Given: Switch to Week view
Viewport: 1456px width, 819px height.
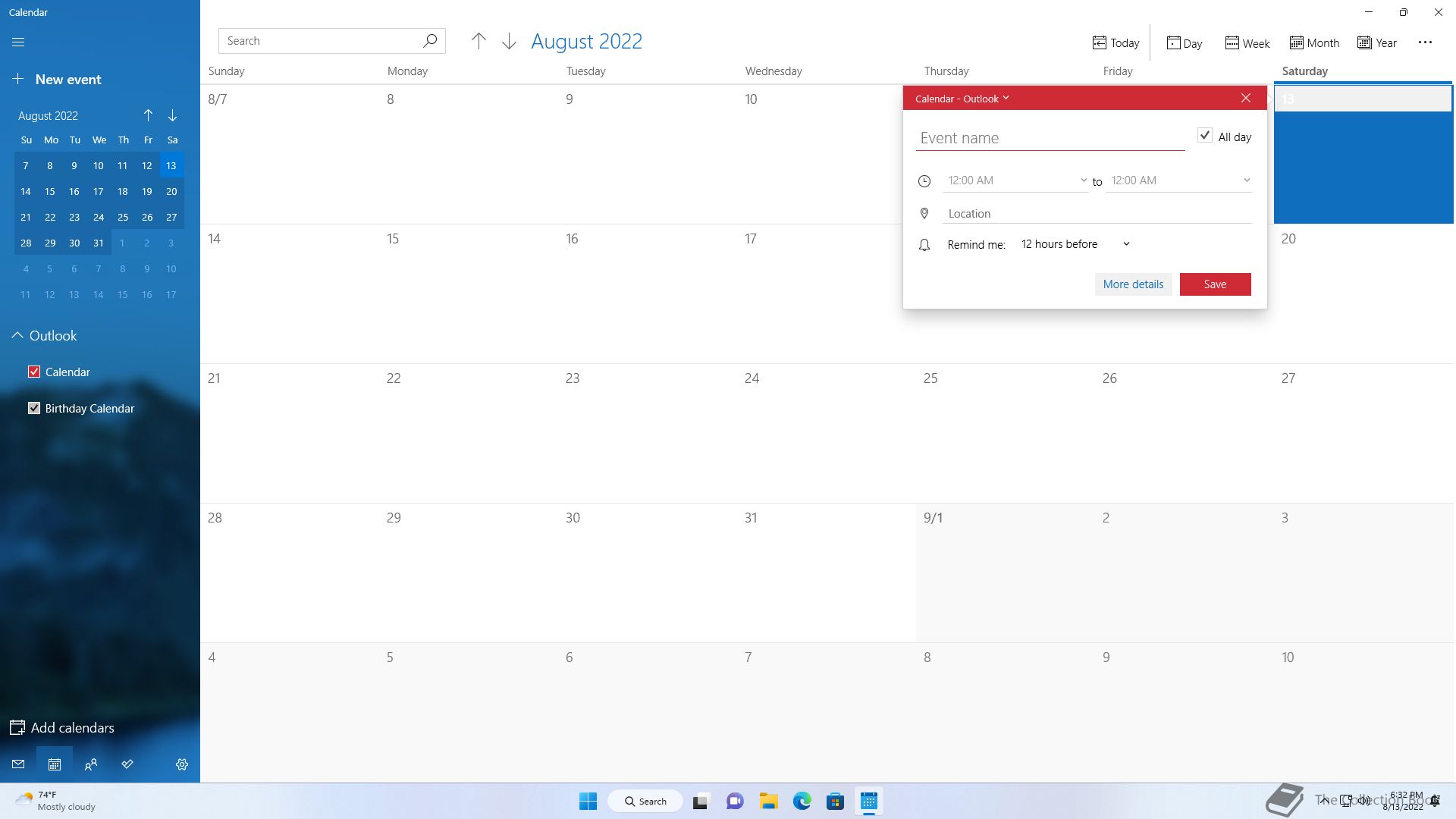Looking at the screenshot, I should (x=1247, y=43).
